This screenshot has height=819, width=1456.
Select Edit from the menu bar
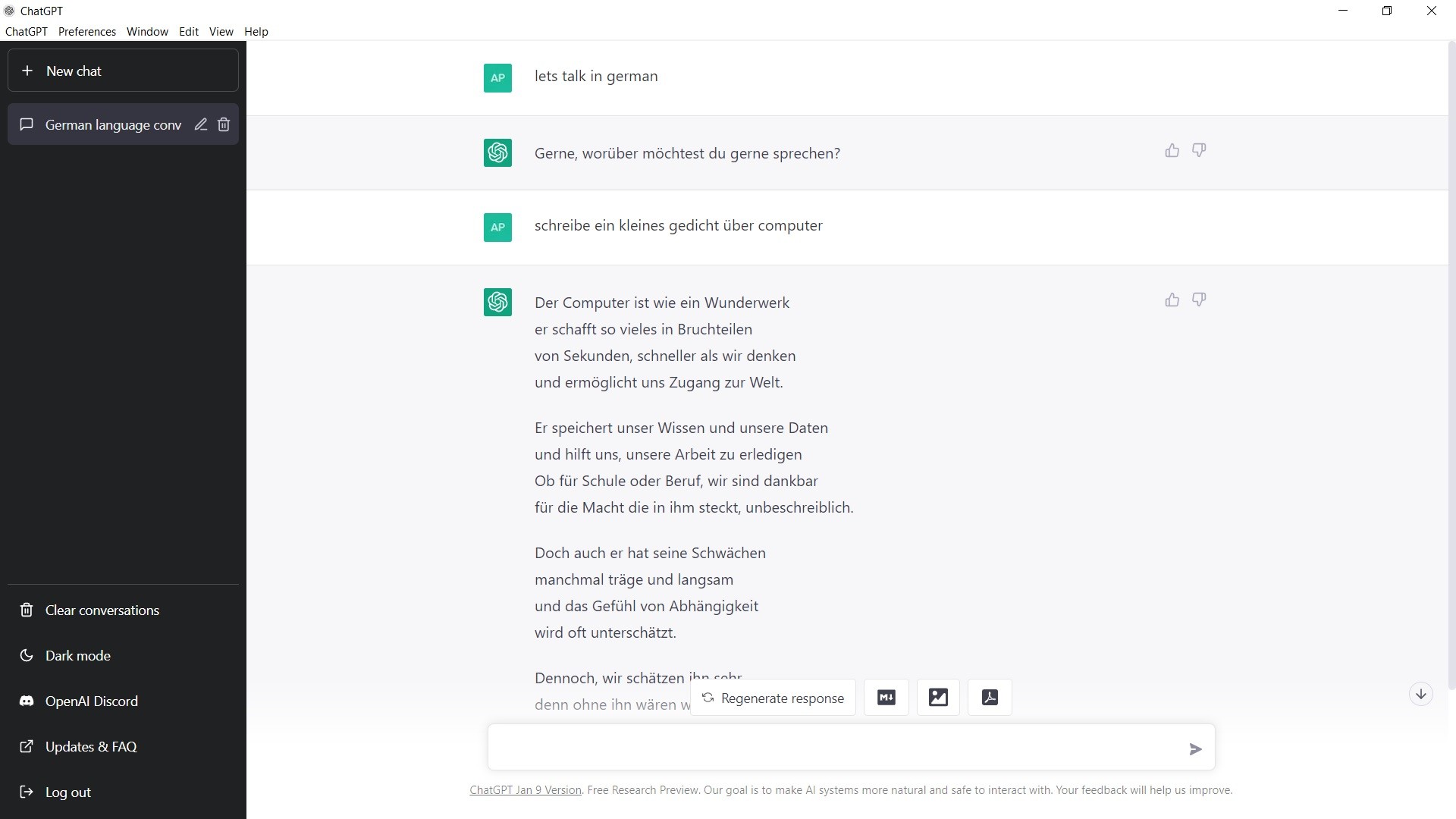pyautogui.click(x=188, y=31)
